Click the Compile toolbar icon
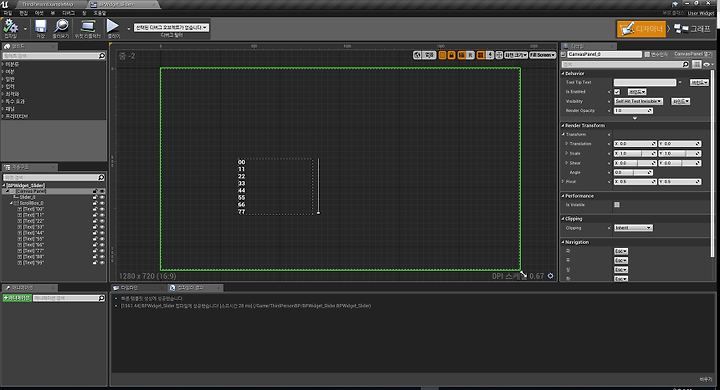This screenshot has height=390, width=720. (10, 27)
